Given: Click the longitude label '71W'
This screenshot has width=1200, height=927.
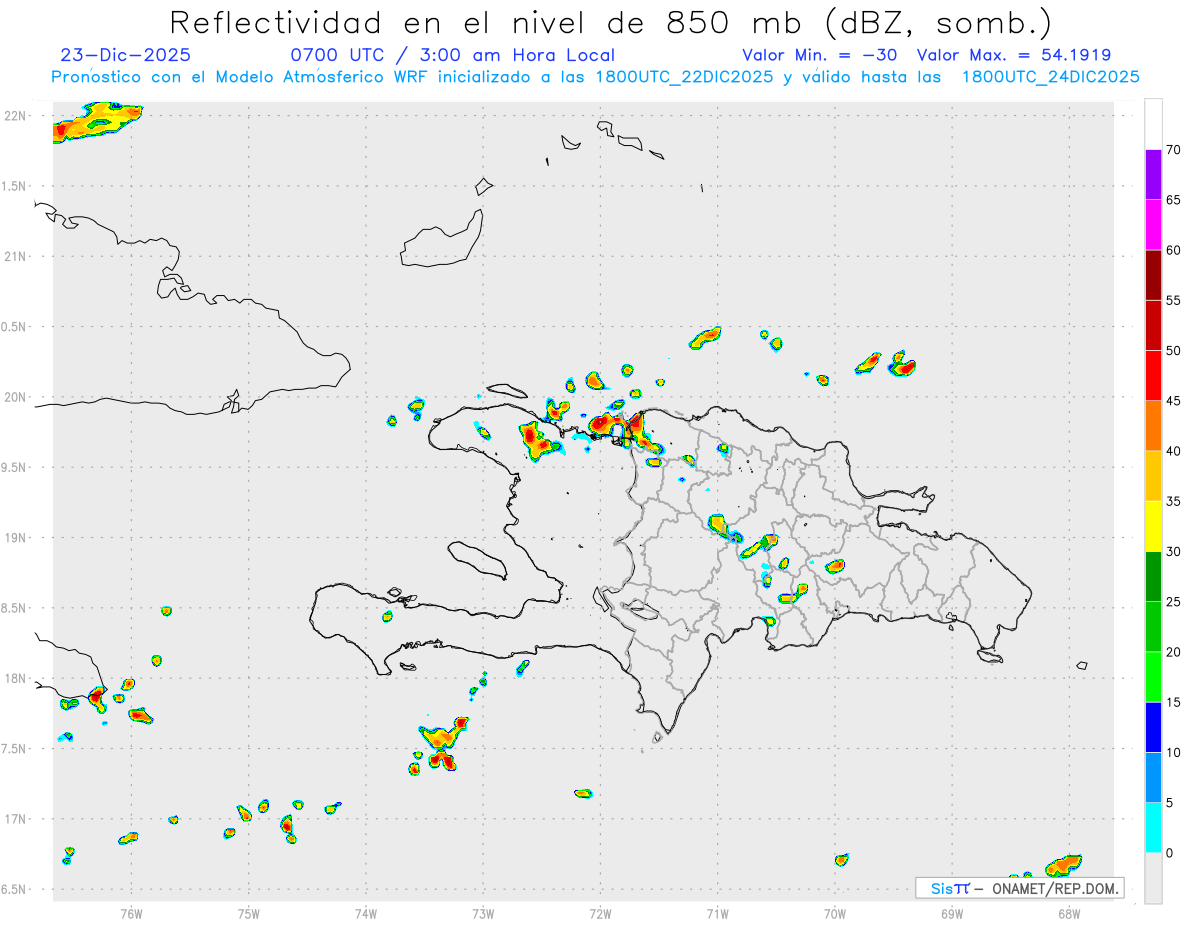Looking at the screenshot, I should [717, 913].
